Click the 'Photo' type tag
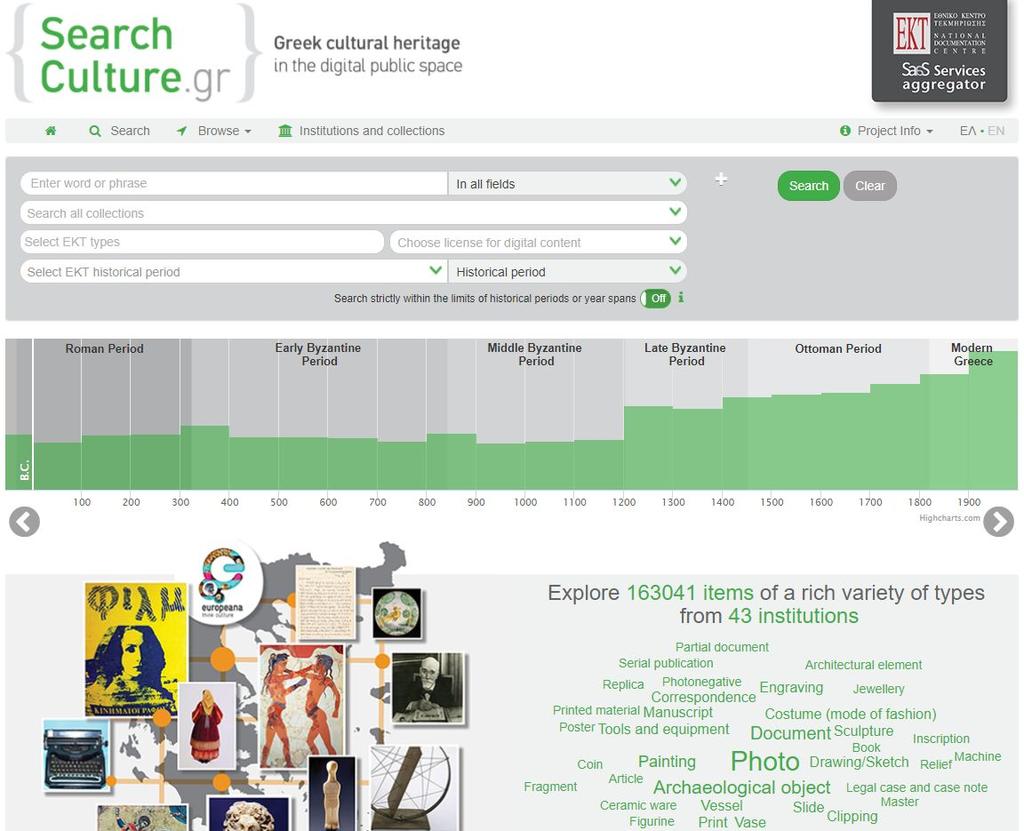 765,762
